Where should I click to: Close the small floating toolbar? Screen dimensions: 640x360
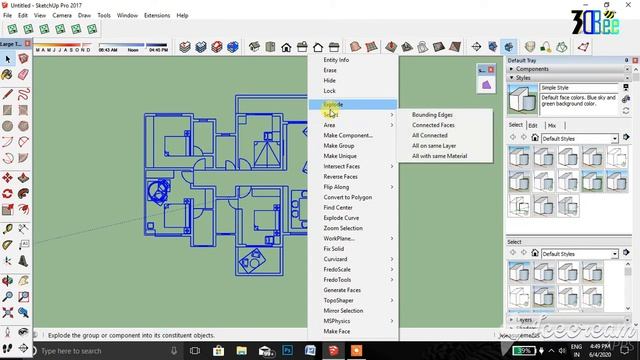click(491, 70)
